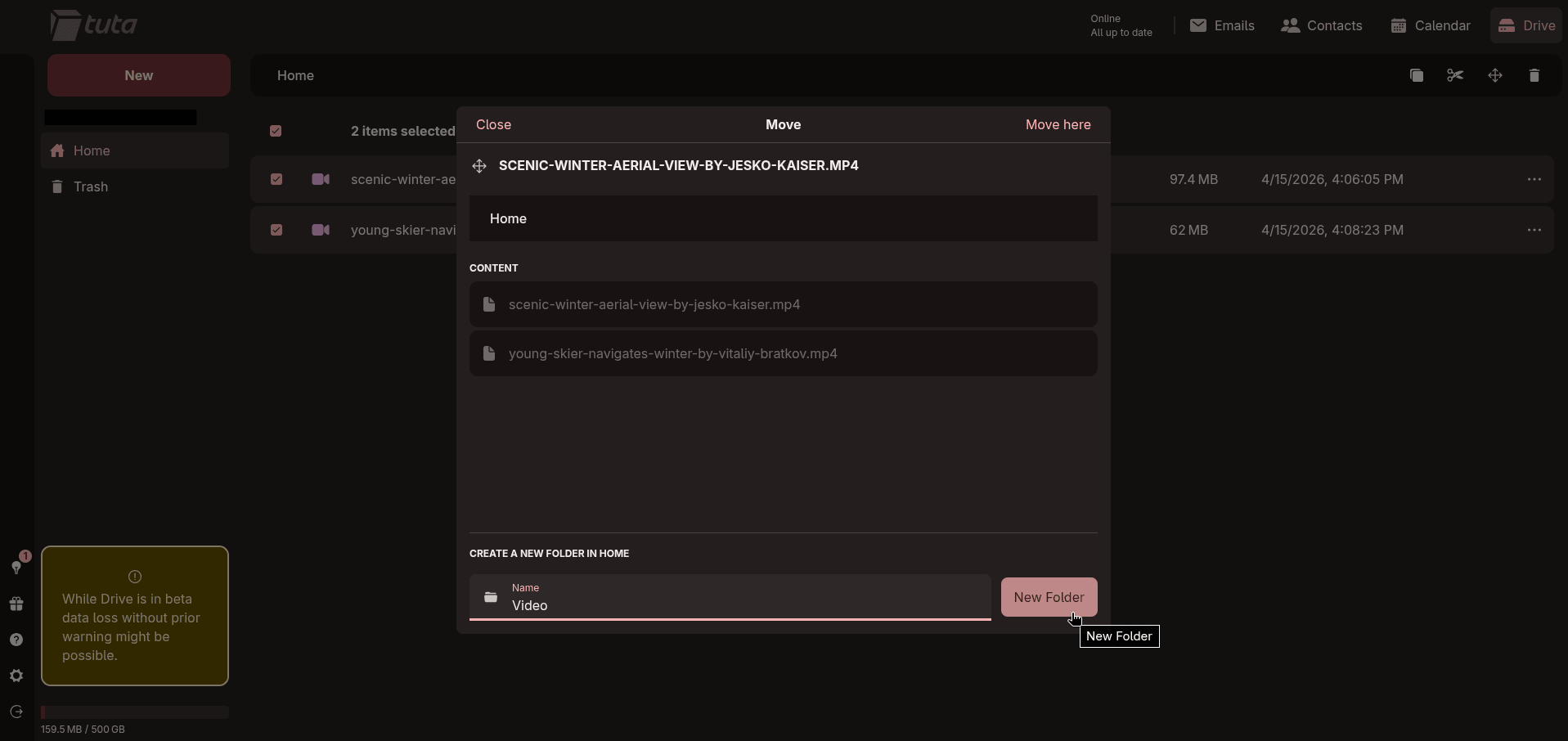This screenshot has height=741, width=1568.
Task: Click the logout icon at bottom left
Action: [16, 712]
